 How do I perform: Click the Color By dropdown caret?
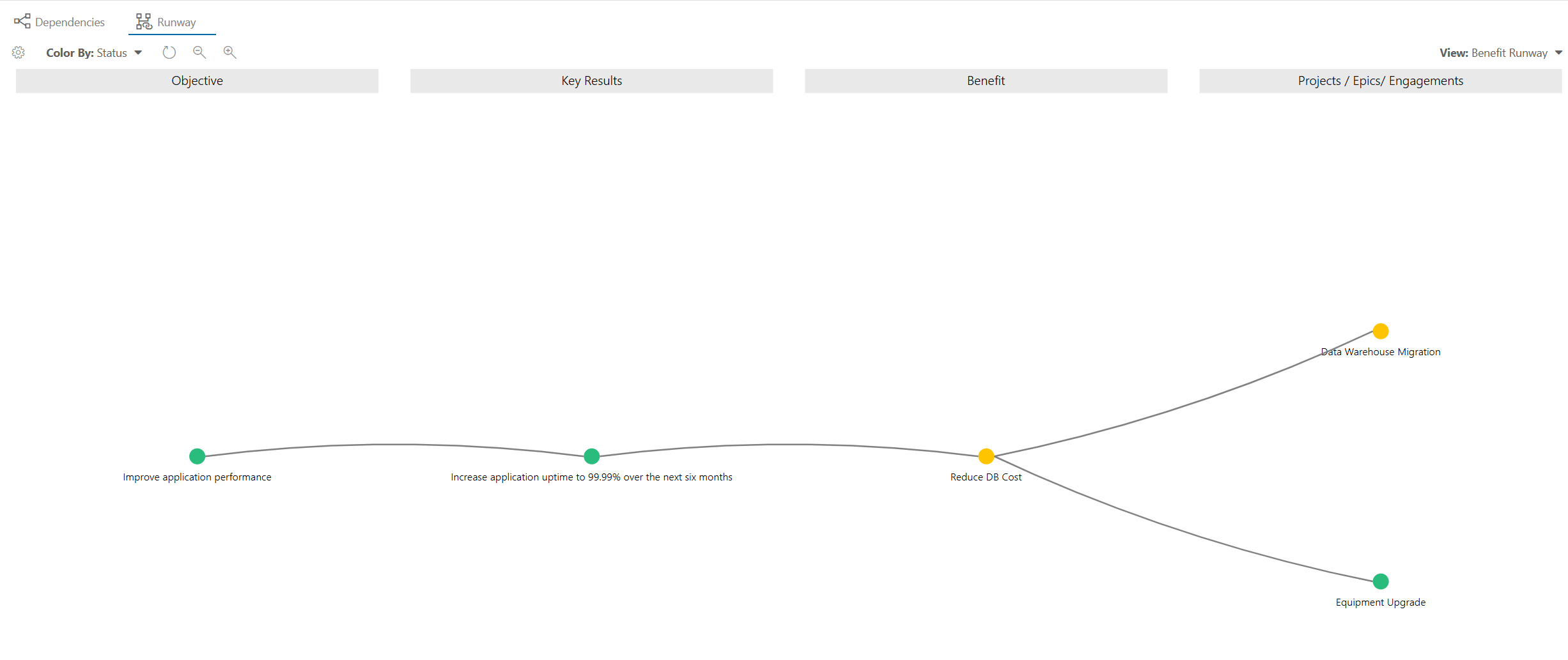[138, 53]
